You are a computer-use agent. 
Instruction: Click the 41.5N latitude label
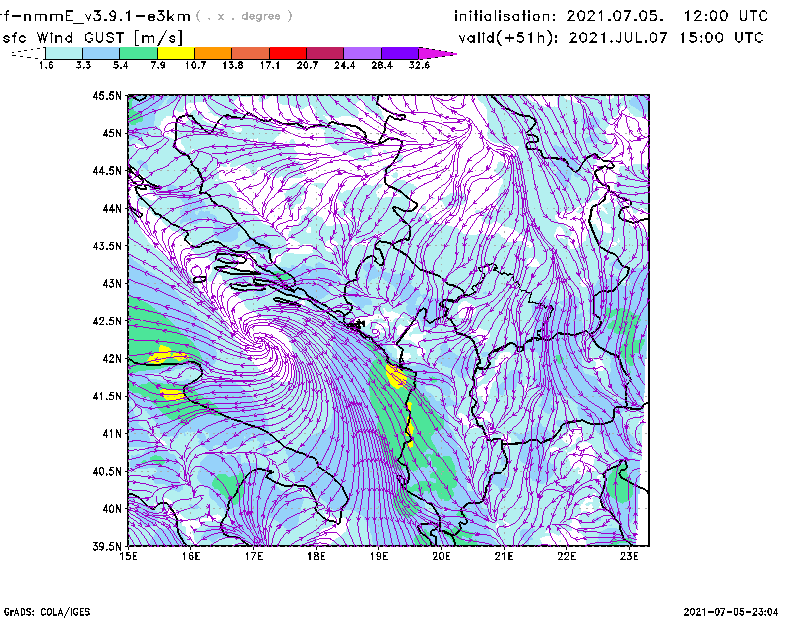pyautogui.click(x=107, y=396)
